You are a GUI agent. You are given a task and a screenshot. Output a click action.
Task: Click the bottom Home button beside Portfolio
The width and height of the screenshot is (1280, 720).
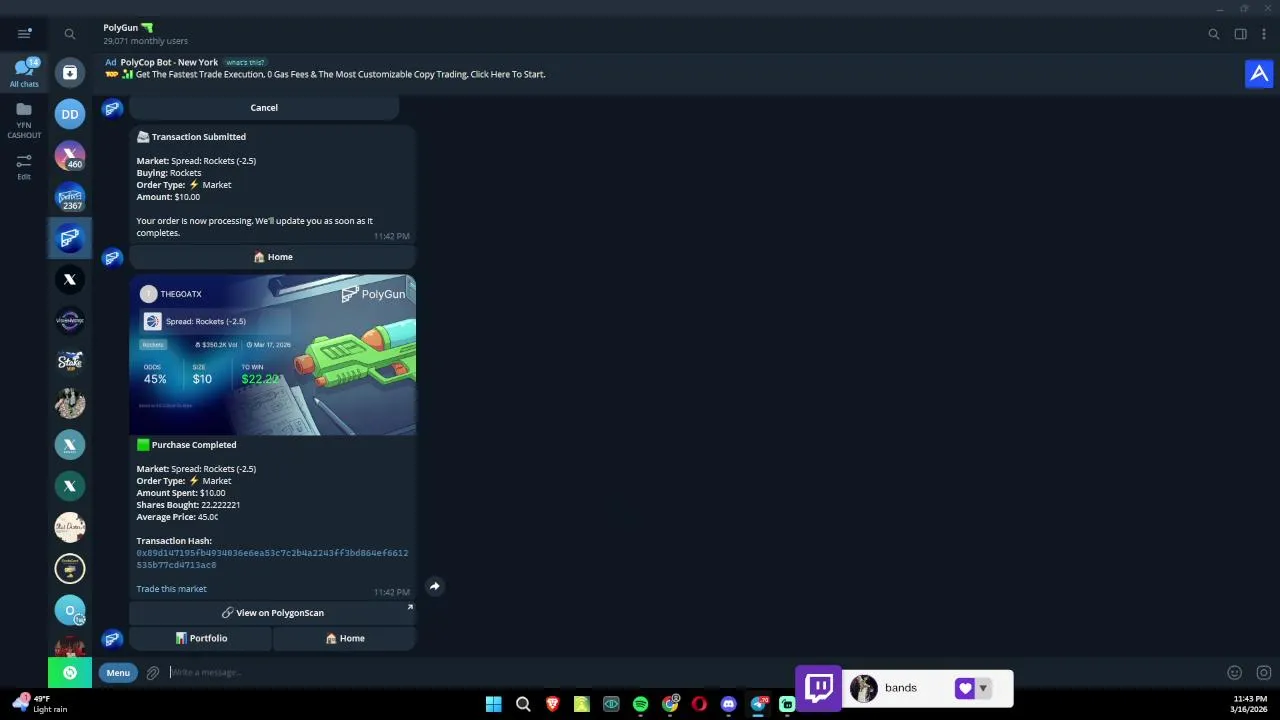click(345, 638)
